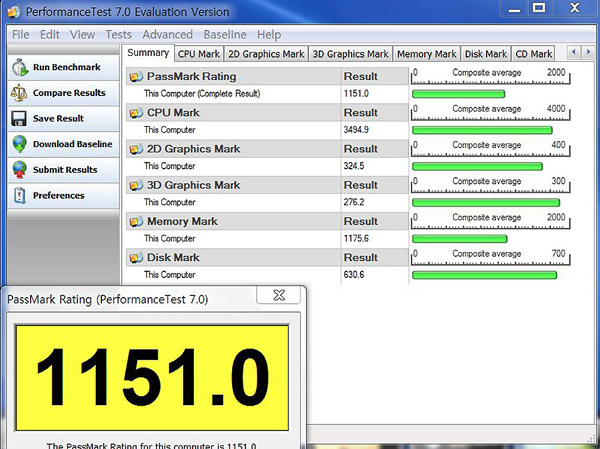Screen dimensions: 600x449
Task: Click the icon beside 2D Graphics Mark header
Action: (136, 149)
